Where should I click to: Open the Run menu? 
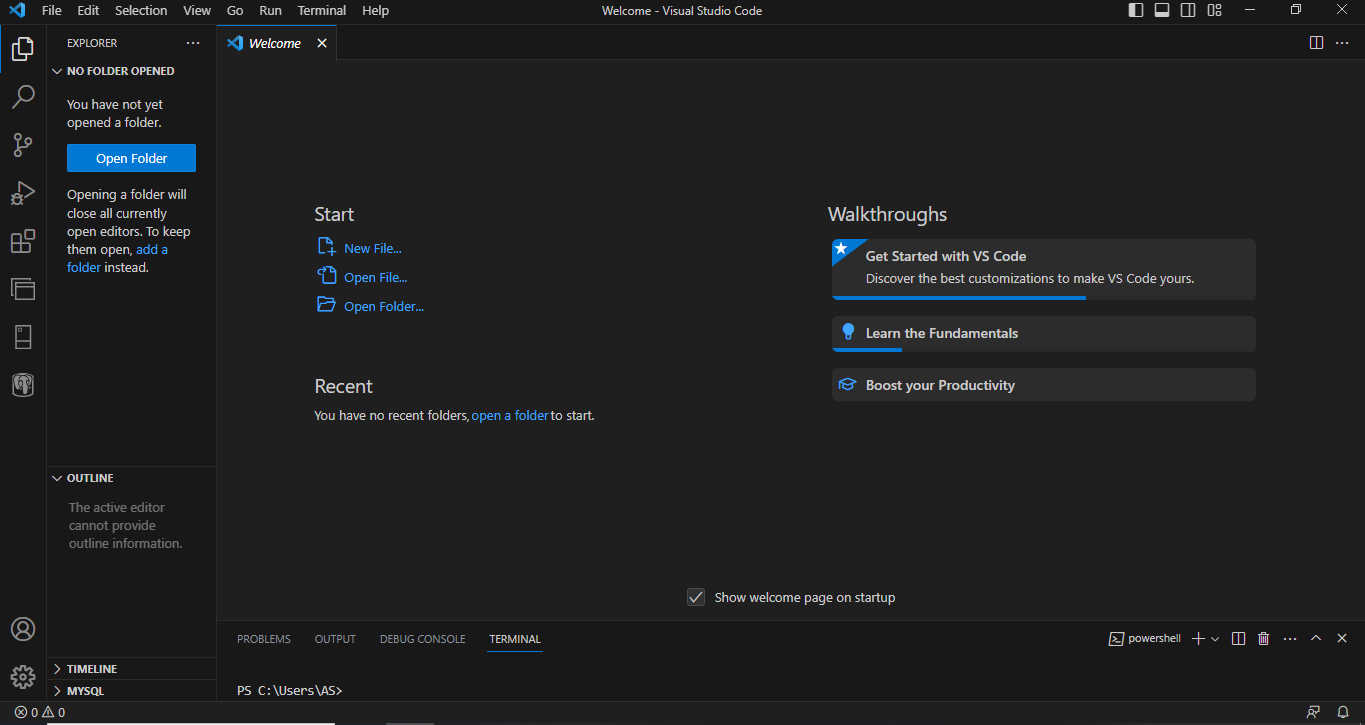point(270,10)
